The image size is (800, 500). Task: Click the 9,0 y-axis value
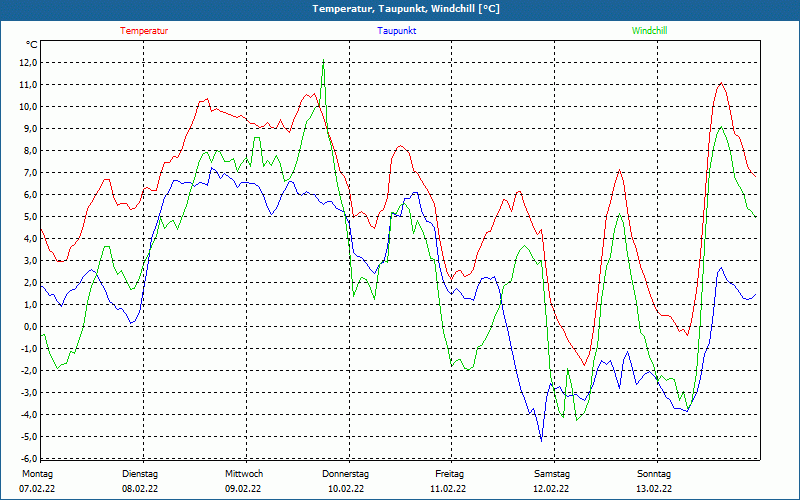pos(30,129)
